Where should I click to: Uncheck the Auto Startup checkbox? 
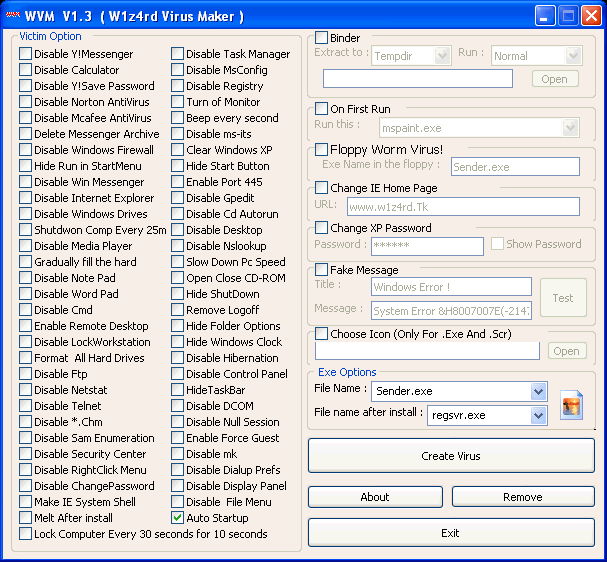(x=178, y=518)
